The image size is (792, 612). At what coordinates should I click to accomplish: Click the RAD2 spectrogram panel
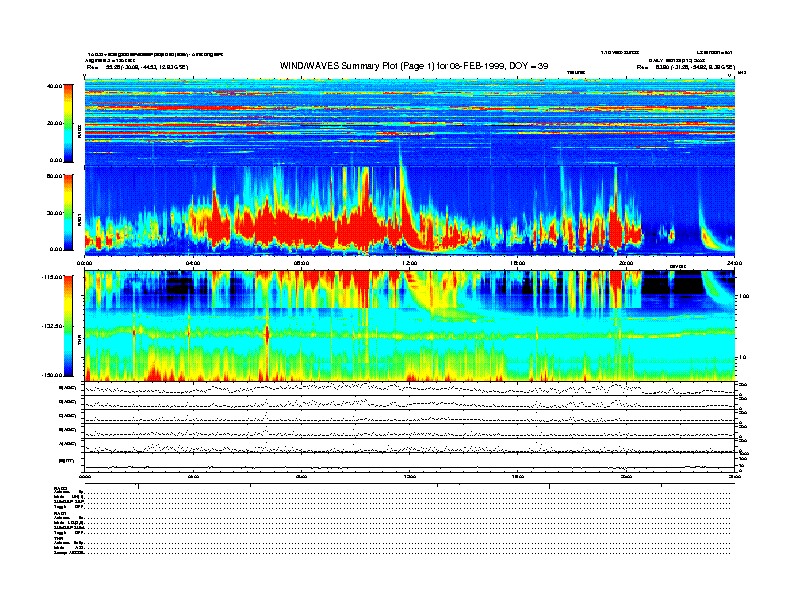(x=410, y=123)
